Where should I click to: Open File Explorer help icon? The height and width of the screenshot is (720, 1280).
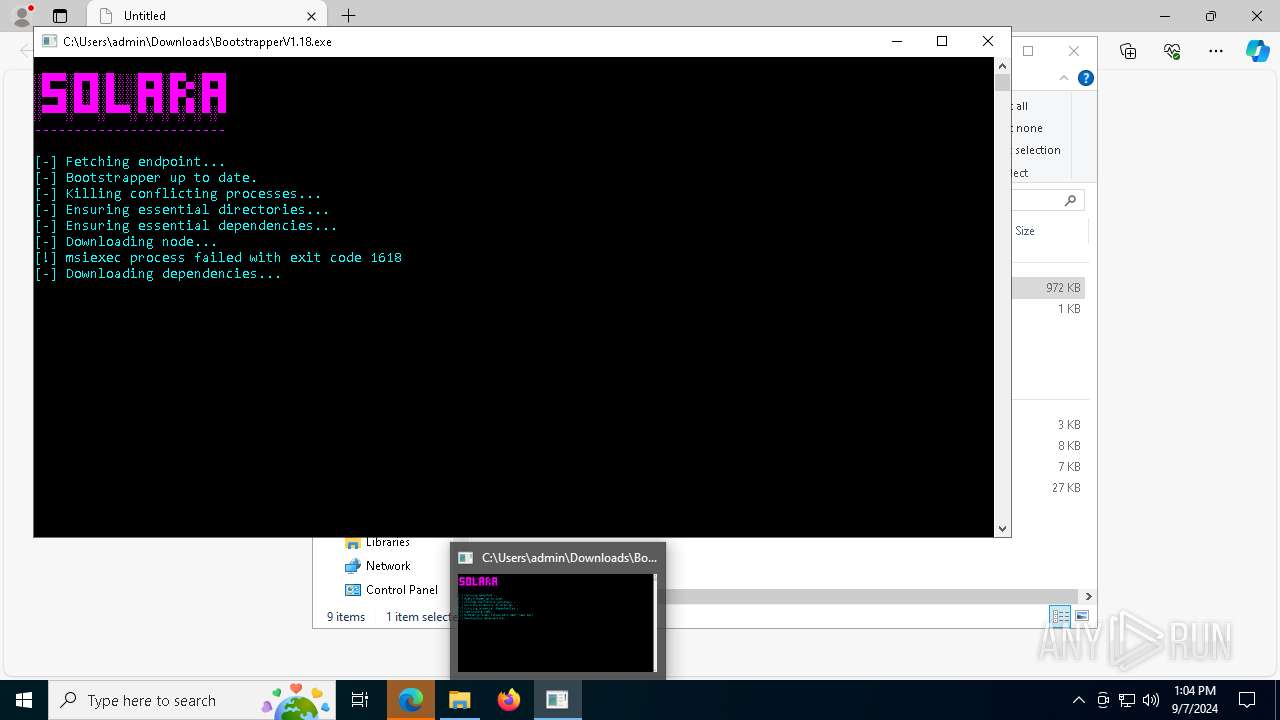point(1086,78)
